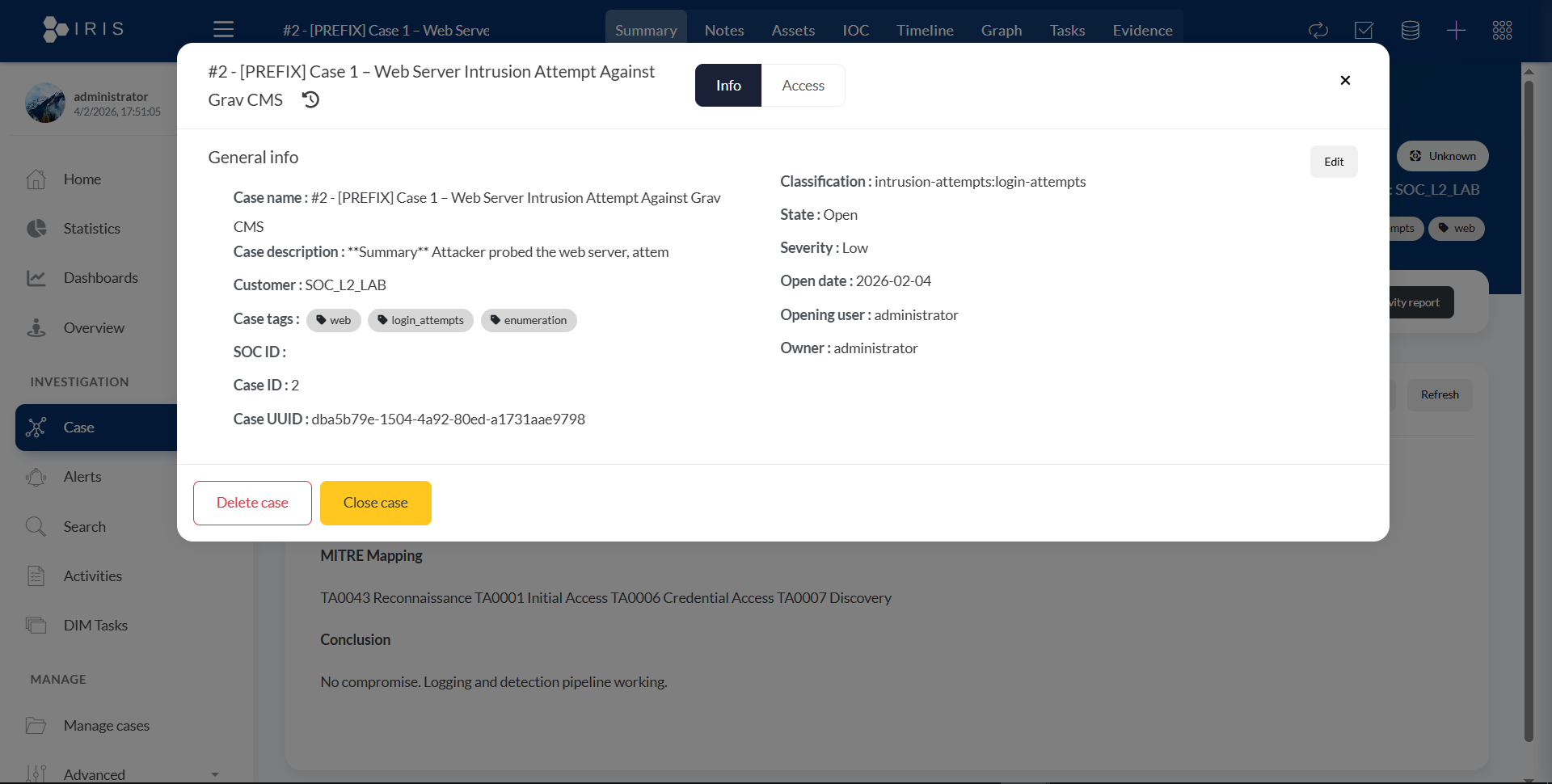Screen dimensions: 1552x784
Task: Click the case history clock icon
Action: point(310,99)
